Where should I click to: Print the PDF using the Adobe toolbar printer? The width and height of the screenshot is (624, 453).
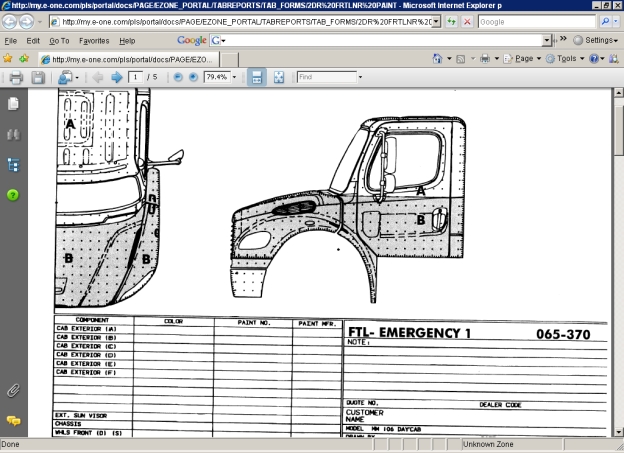point(16,77)
